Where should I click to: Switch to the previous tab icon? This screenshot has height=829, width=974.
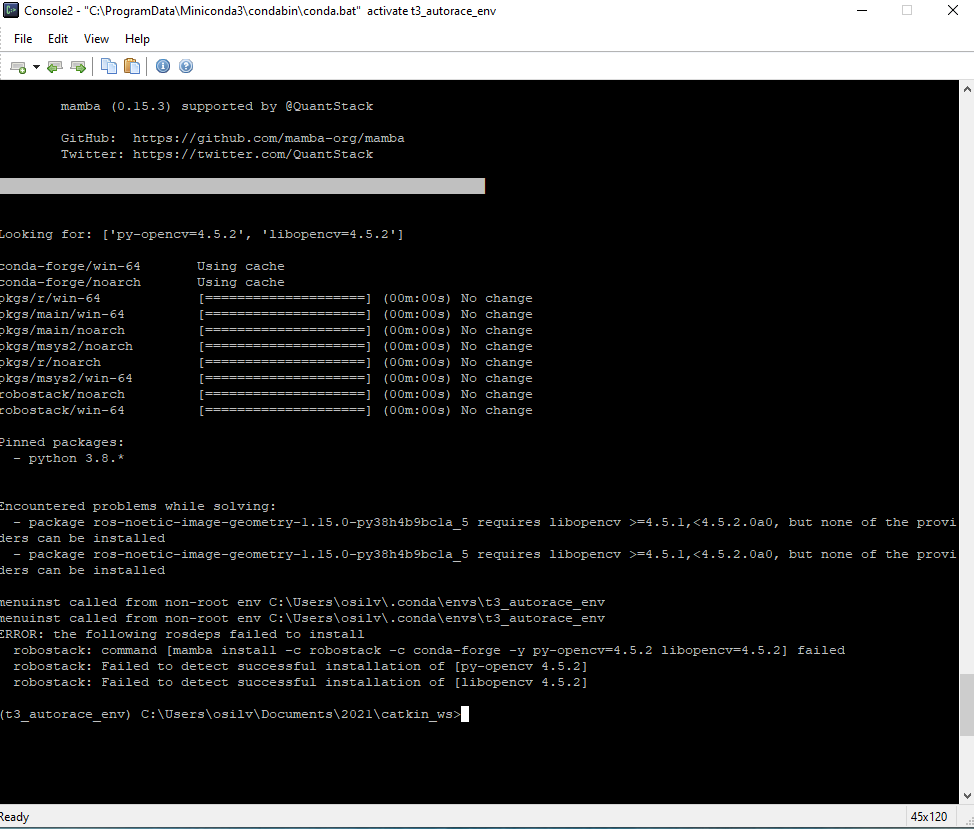click(55, 66)
